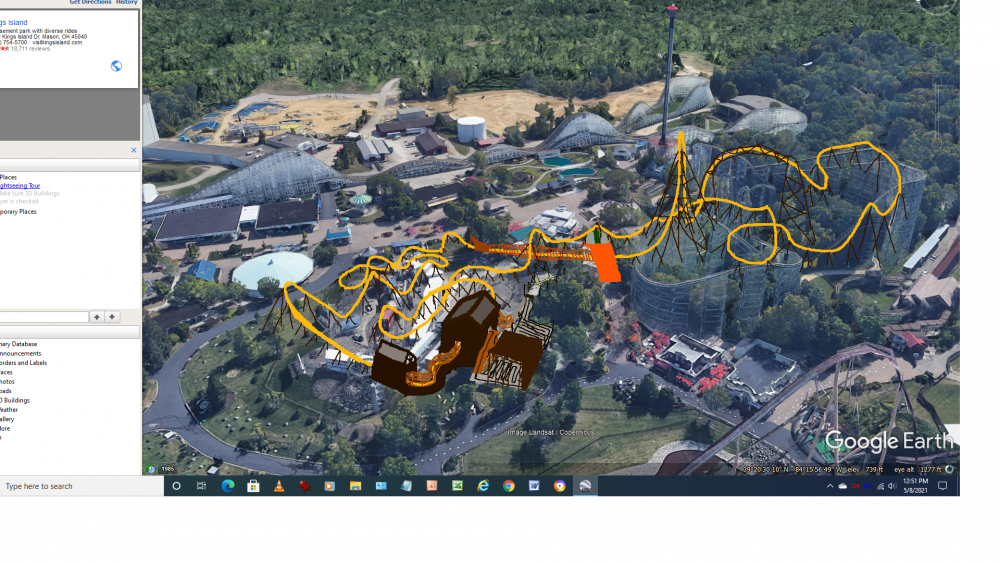Select the 3D Buildings layer
The height and width of the screenshot is (563, 1000).
[x=15, y=400]
